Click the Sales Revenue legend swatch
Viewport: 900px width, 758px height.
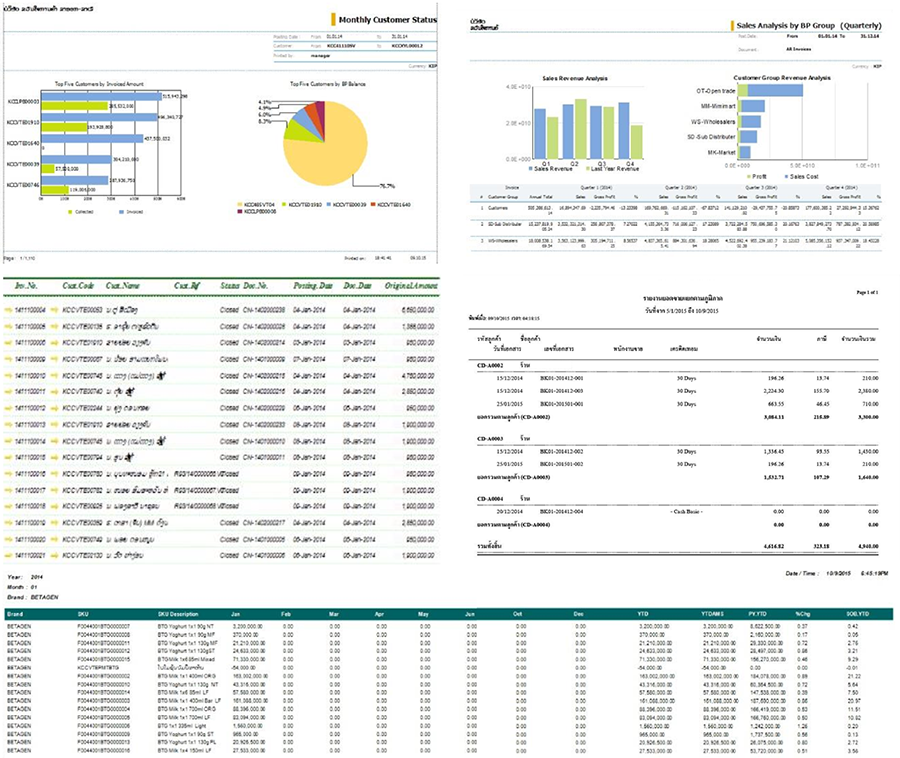[x=531, y=169]
